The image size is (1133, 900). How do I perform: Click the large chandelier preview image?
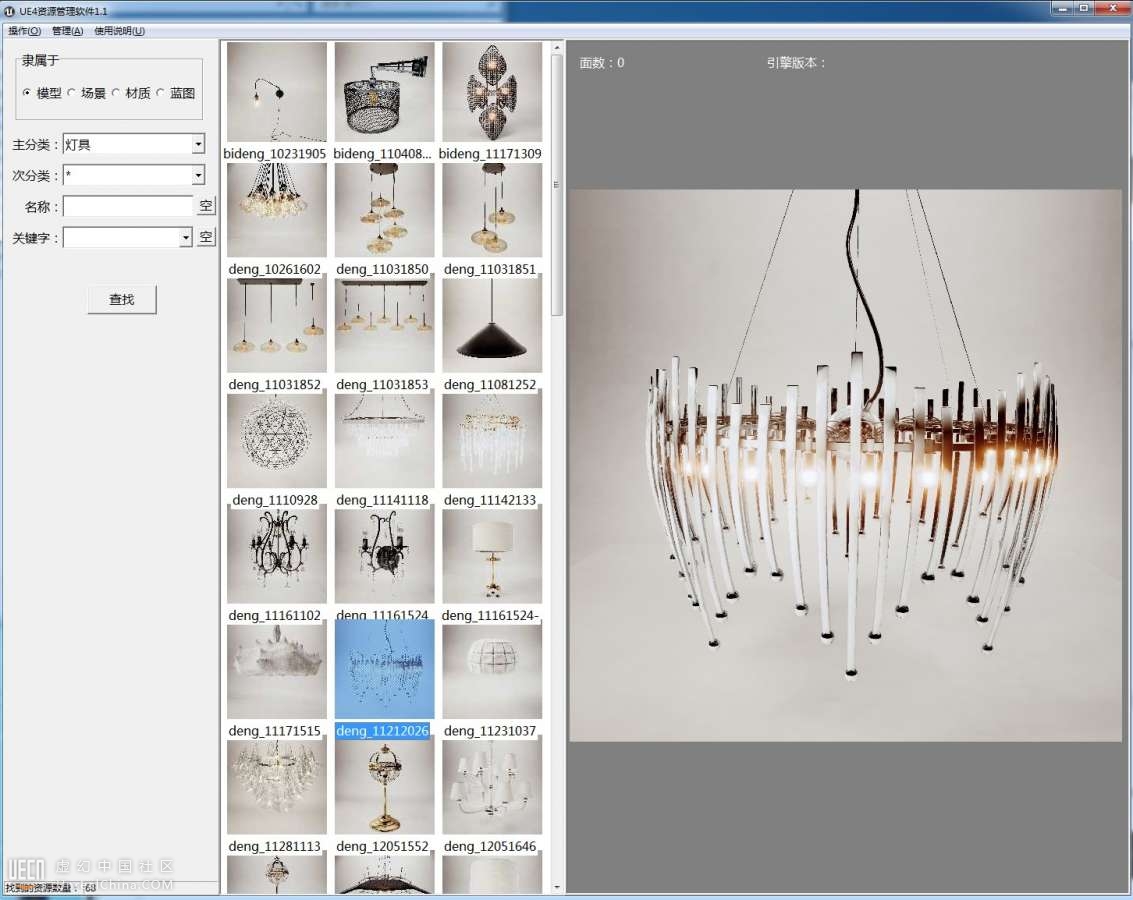pos(845,465)
